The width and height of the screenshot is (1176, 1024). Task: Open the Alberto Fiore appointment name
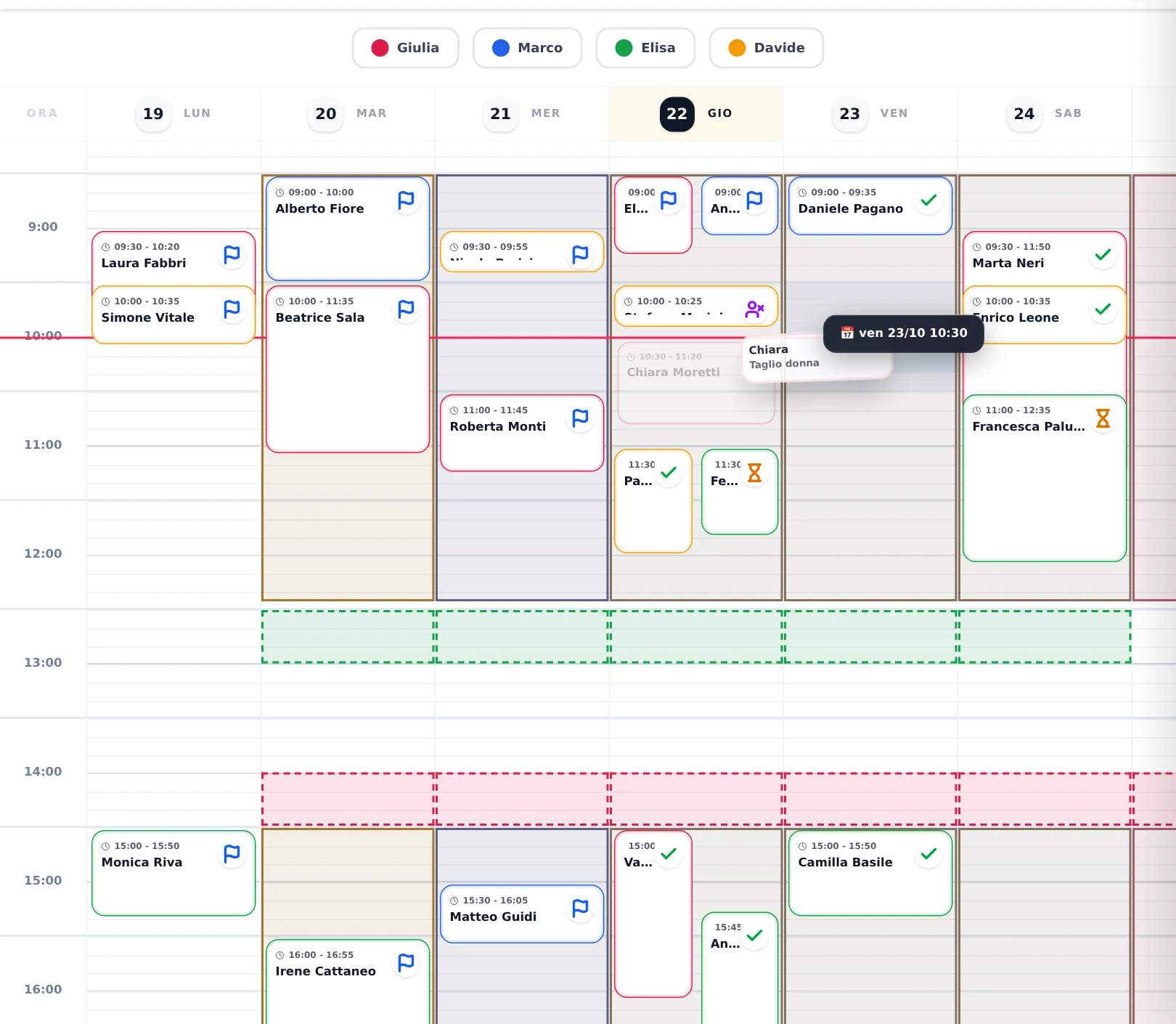319,208
